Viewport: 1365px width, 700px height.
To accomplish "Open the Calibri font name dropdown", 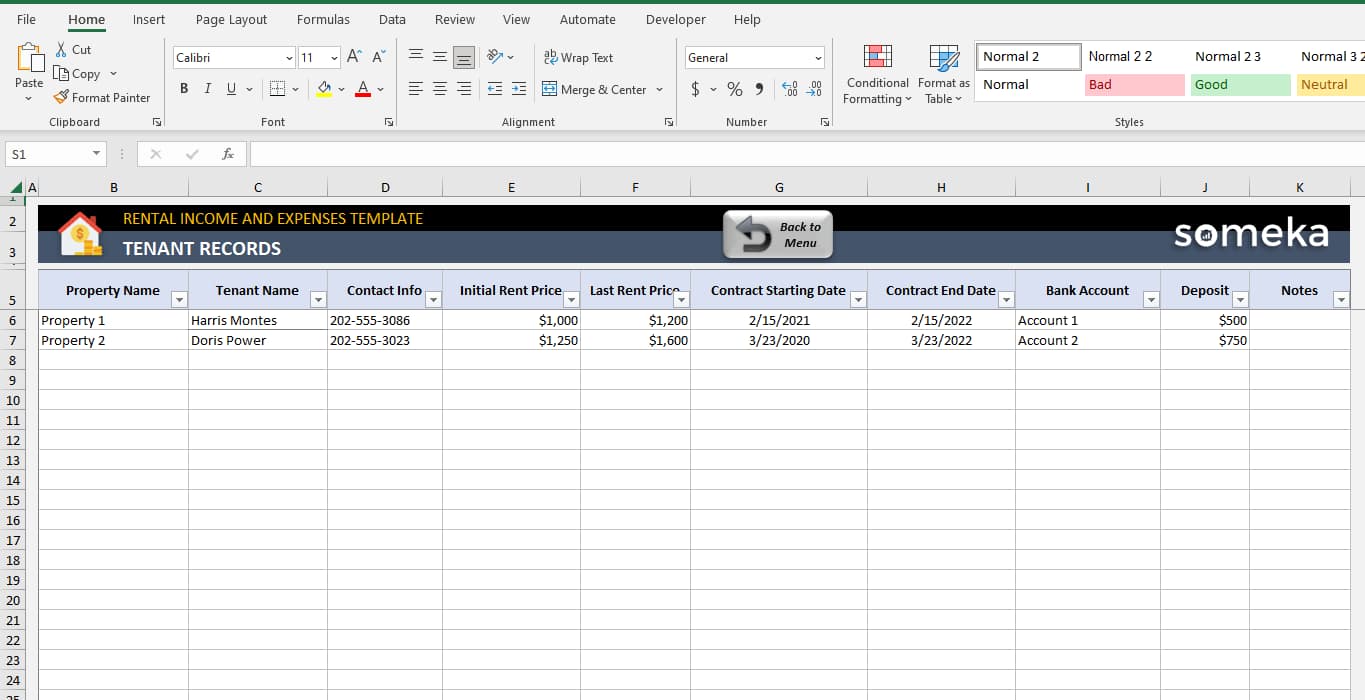I will (288, 57).
